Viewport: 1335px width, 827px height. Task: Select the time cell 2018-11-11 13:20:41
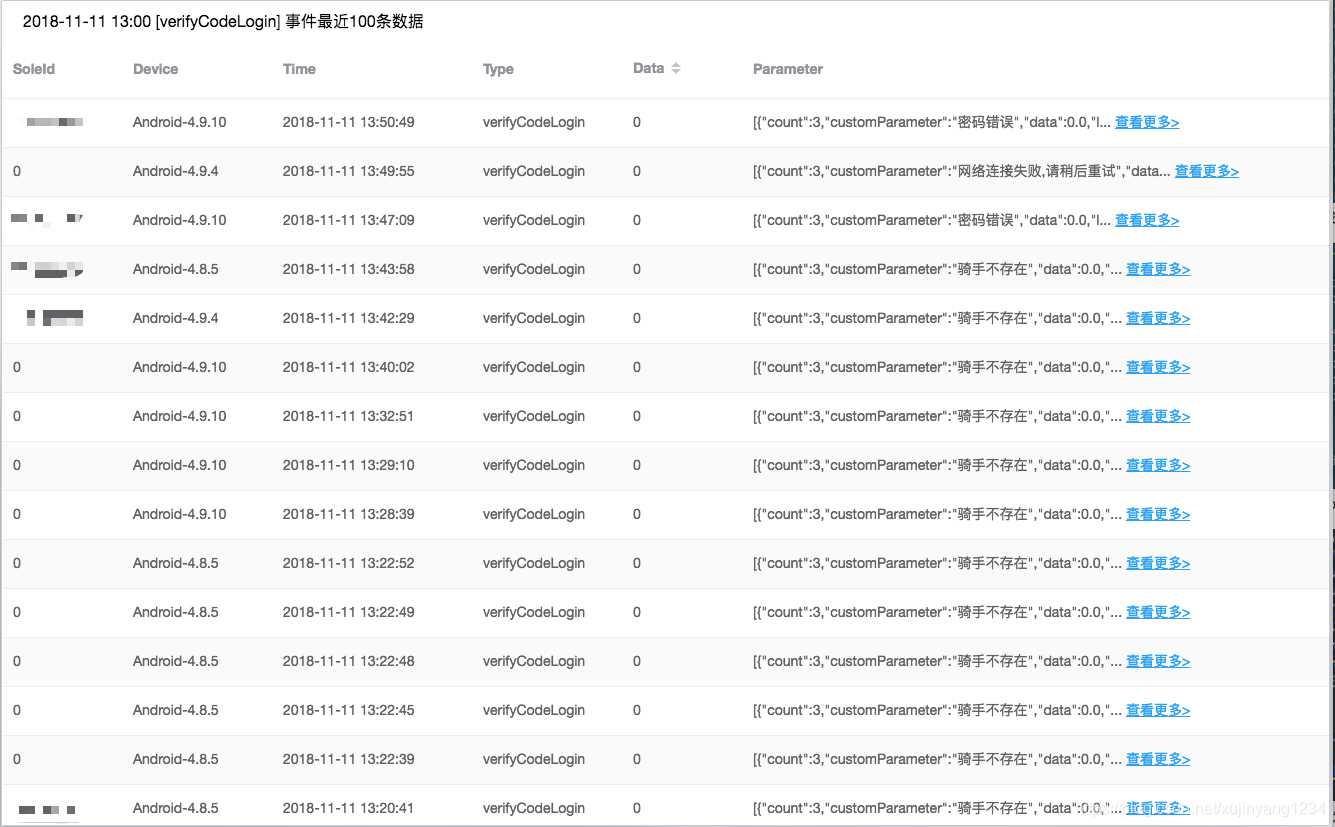pos(348,808)
